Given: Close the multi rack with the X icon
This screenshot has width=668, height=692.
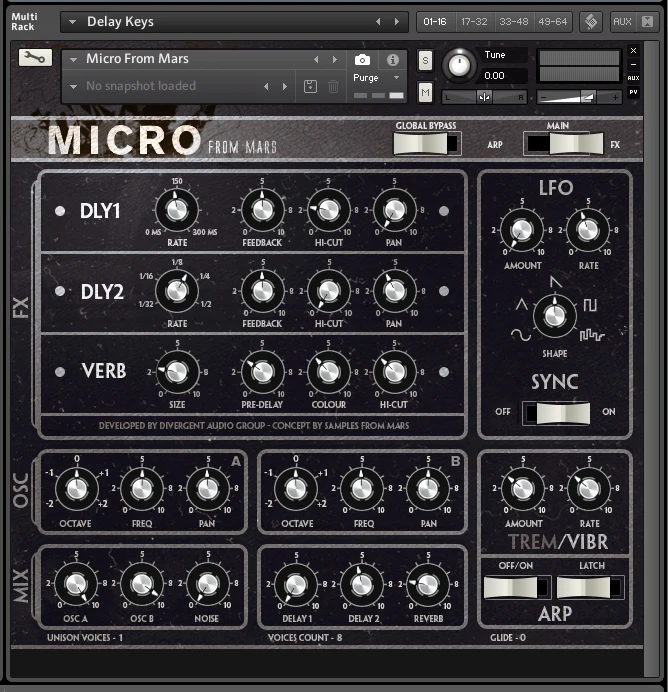Looking at the screenshot, I should click(x=647, y=22).
